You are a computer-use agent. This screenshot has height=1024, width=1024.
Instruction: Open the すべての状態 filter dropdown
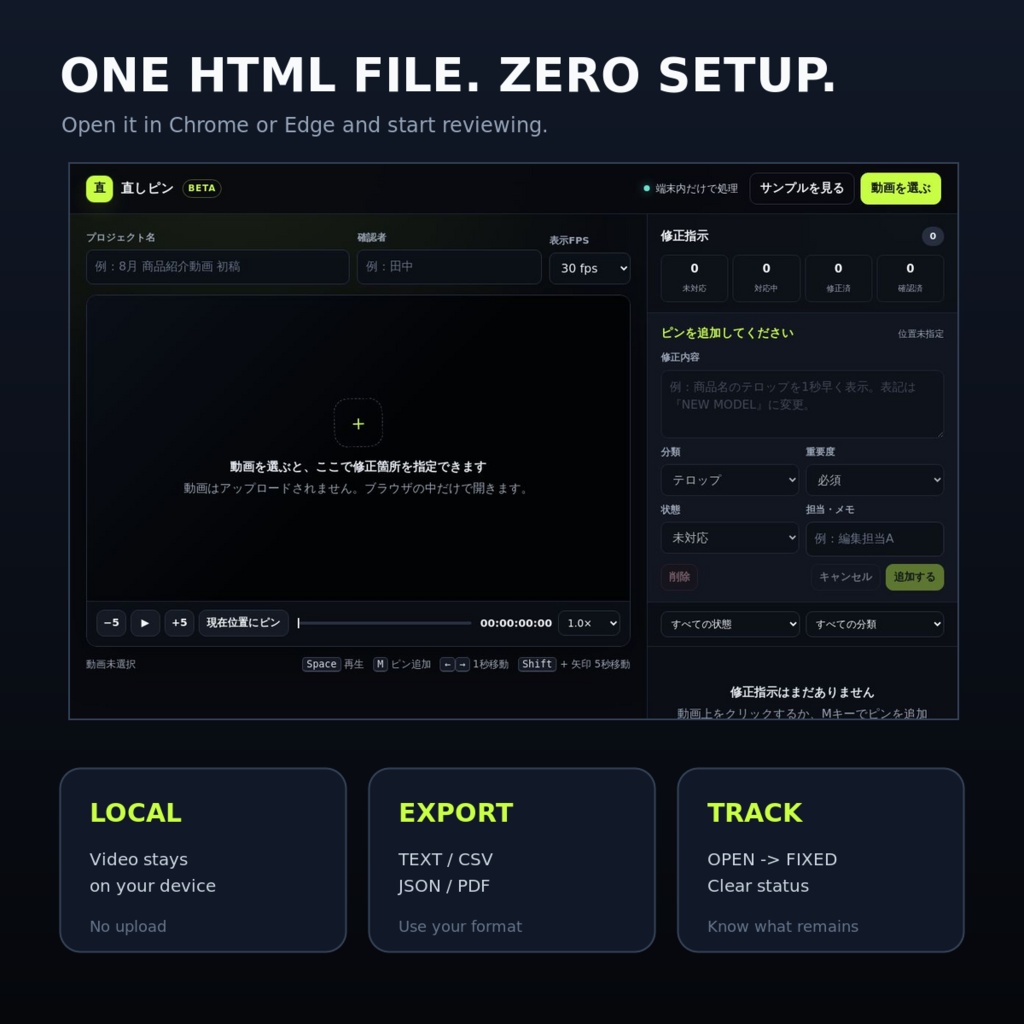tap(730, 624)
